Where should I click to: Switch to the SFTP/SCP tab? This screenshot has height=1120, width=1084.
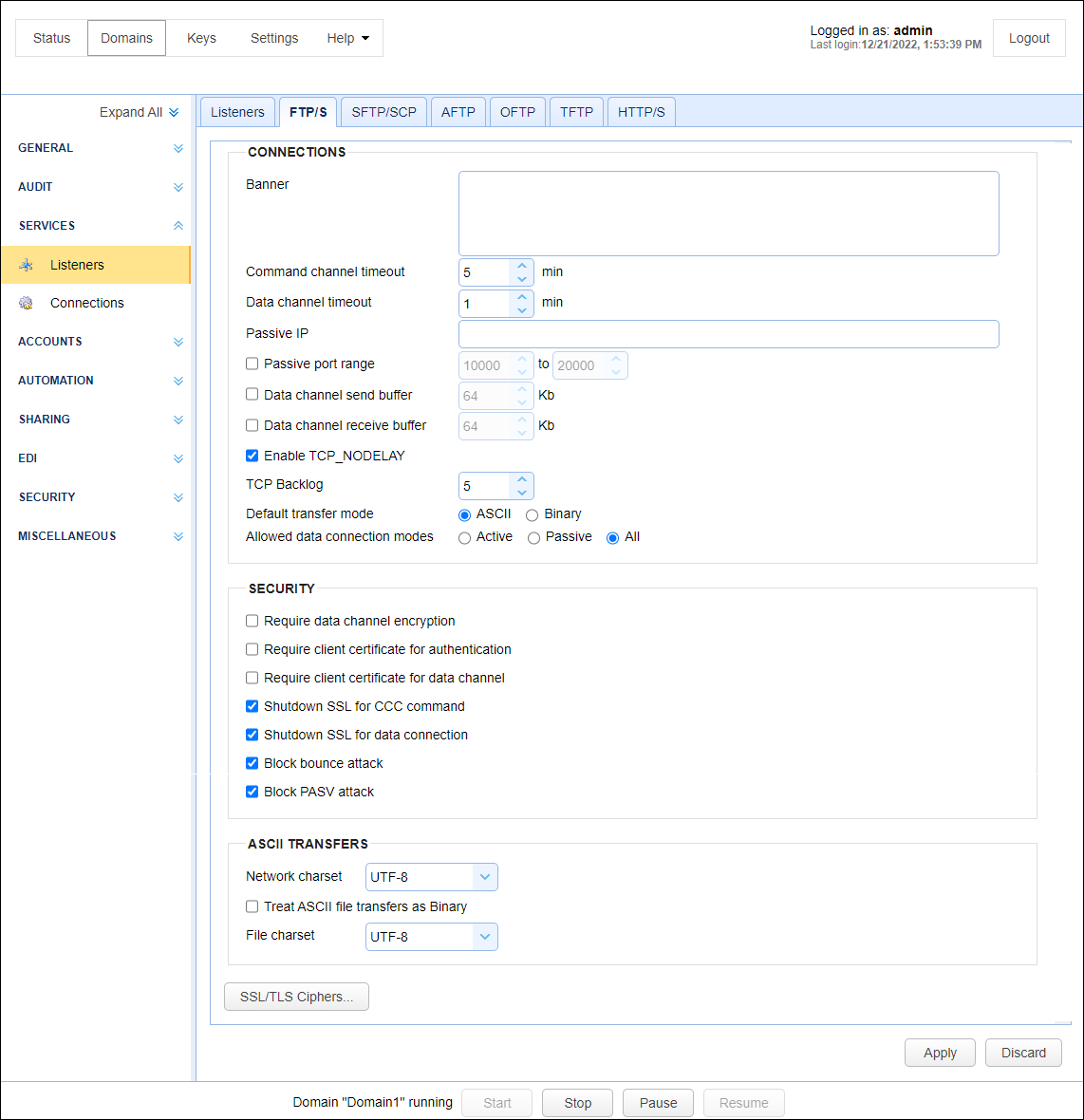coord(383,112)
